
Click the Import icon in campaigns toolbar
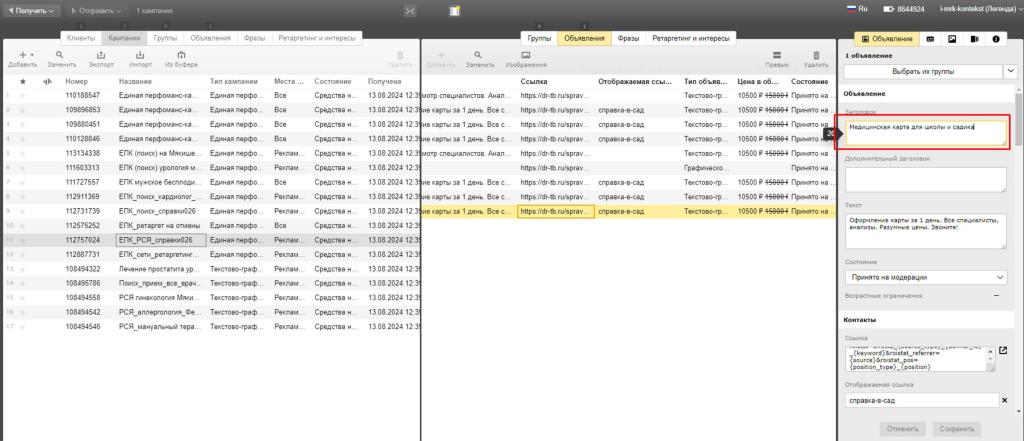click(141, 56)
